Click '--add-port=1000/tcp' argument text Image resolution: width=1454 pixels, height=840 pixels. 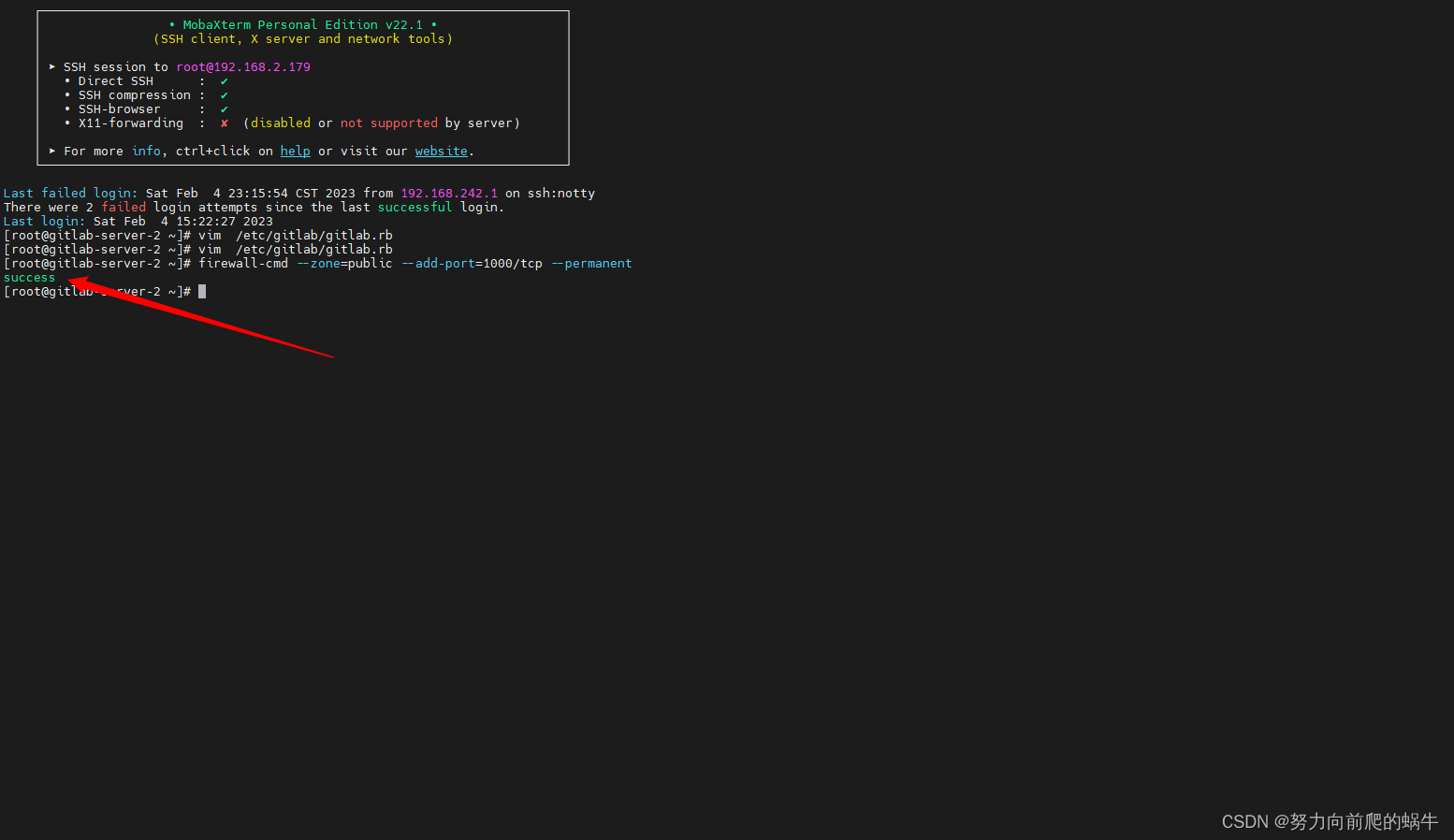(472, 264)
